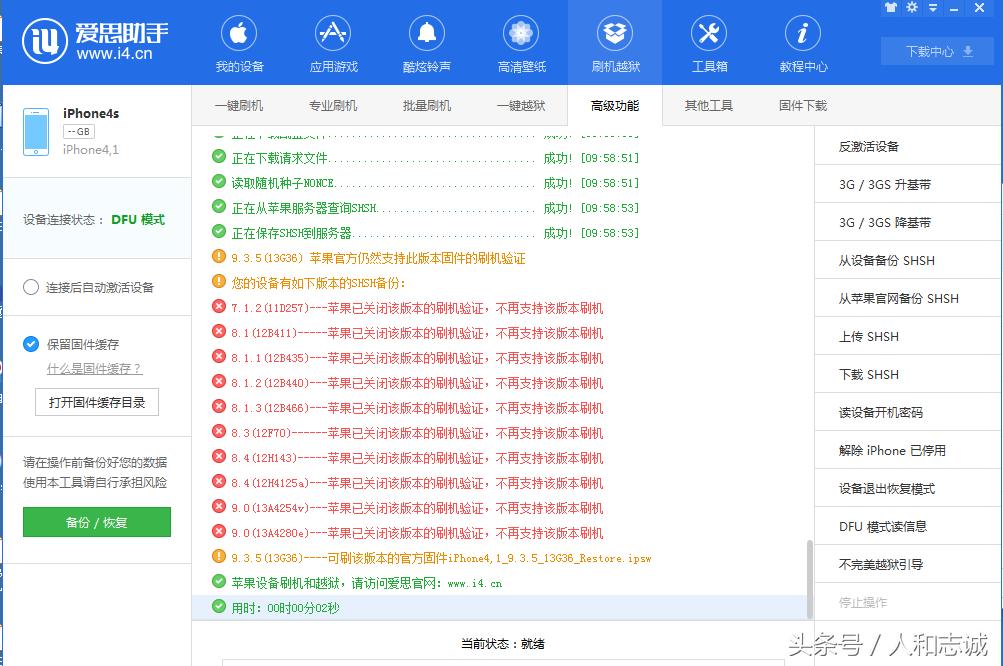Select the iPhone4s device thumbnail
This screenshot has height=666, width=1003.
click(x=37, y=131)
